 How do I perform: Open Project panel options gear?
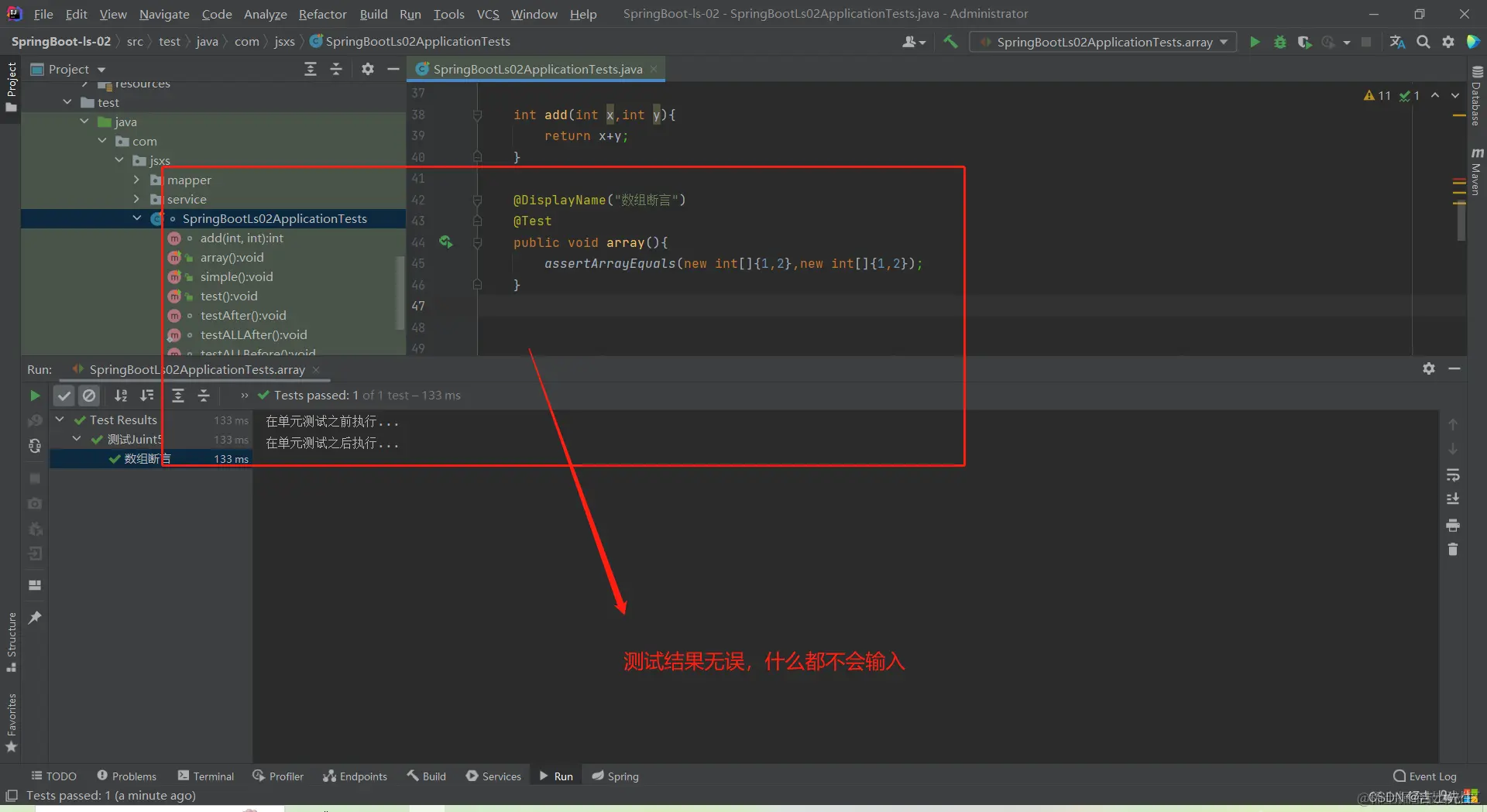tap(368, 69)
